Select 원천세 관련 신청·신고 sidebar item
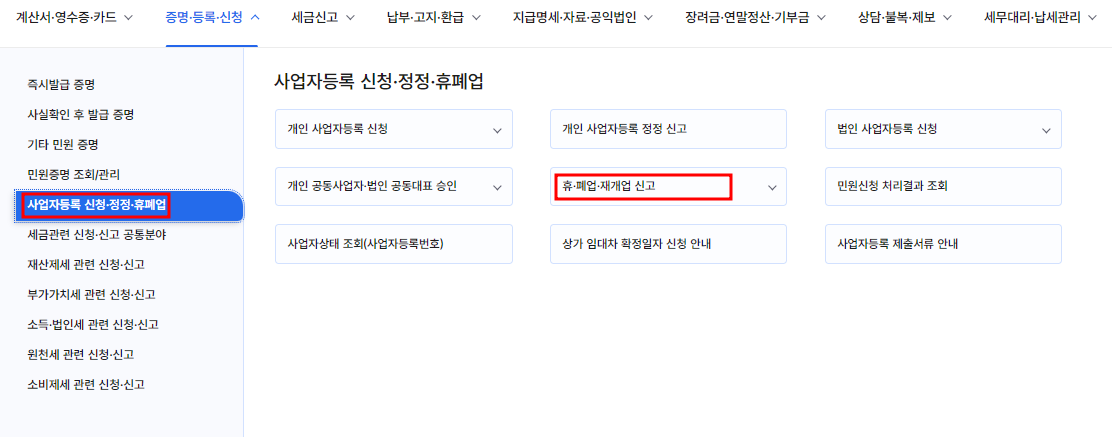Screen dimensions: 1112x437 pos(81,354)
